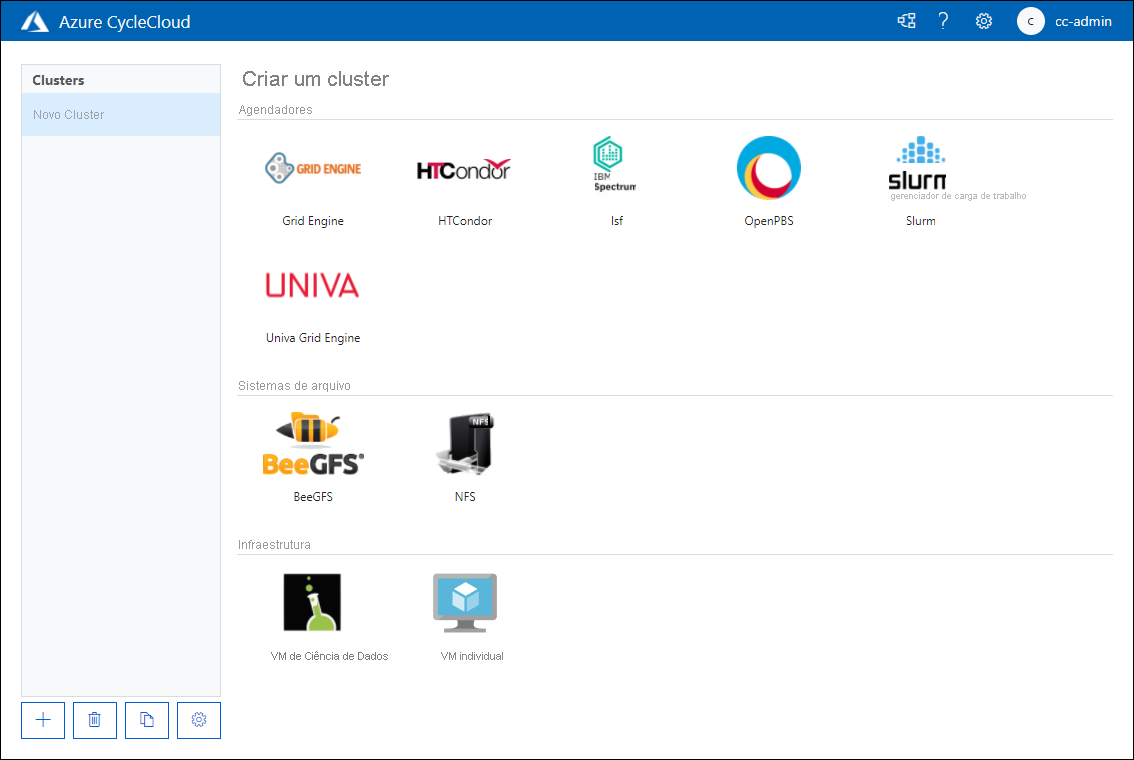Open the settings gear in the top bar

[x=983, y=20]
